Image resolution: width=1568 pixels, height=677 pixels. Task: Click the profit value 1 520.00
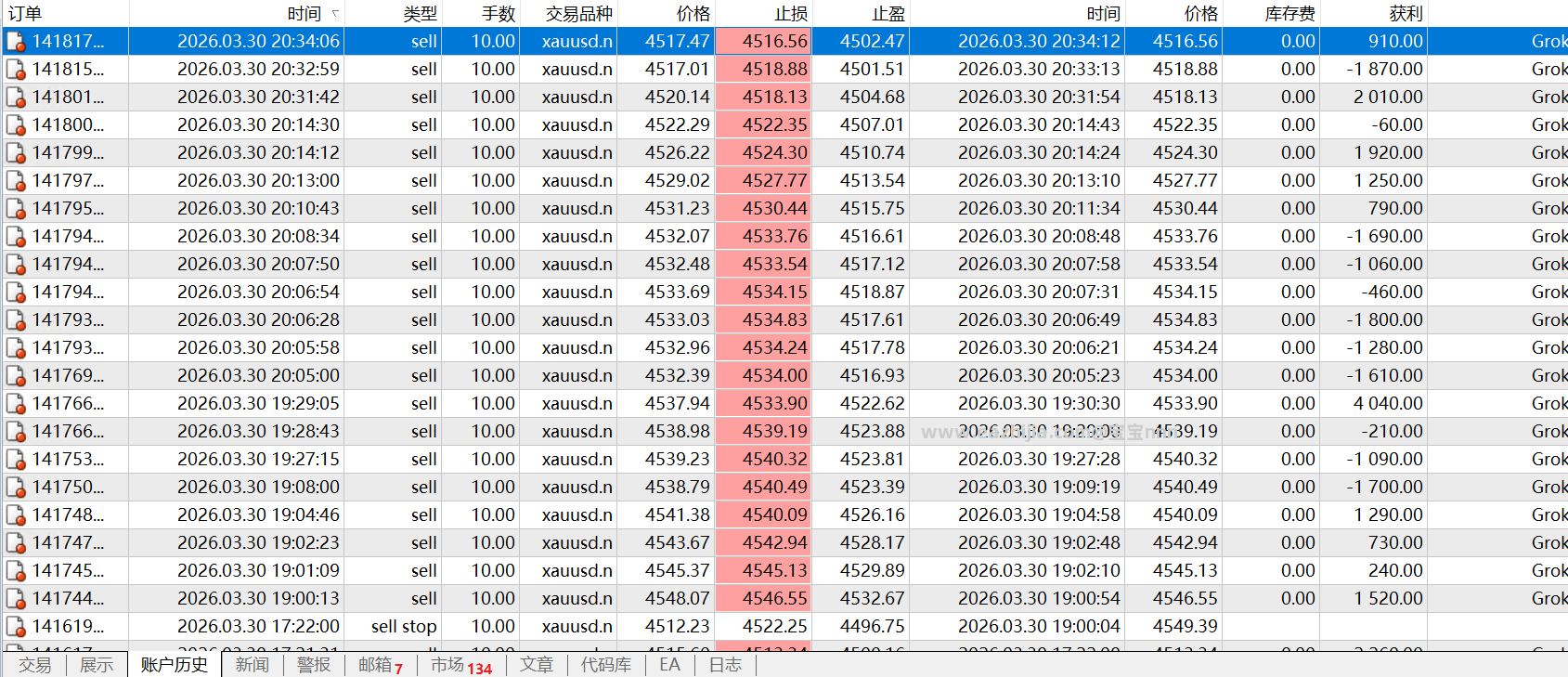[x=1388, y=599]
